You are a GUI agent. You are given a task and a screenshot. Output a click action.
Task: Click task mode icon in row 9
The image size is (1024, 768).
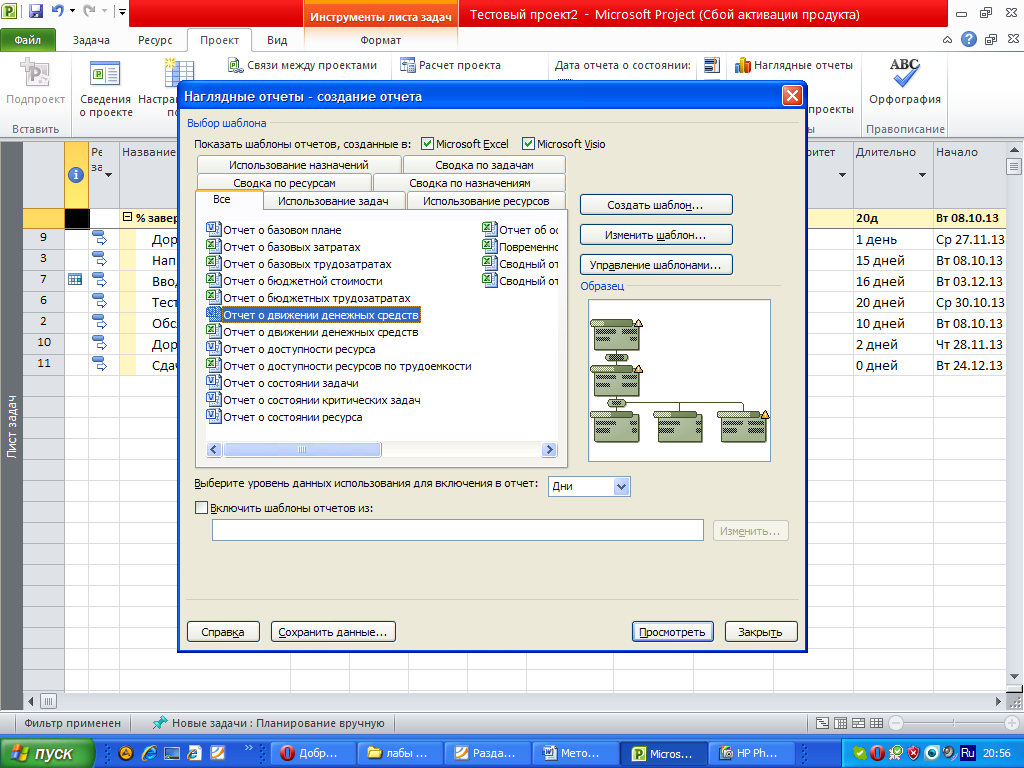pos(99,238)
